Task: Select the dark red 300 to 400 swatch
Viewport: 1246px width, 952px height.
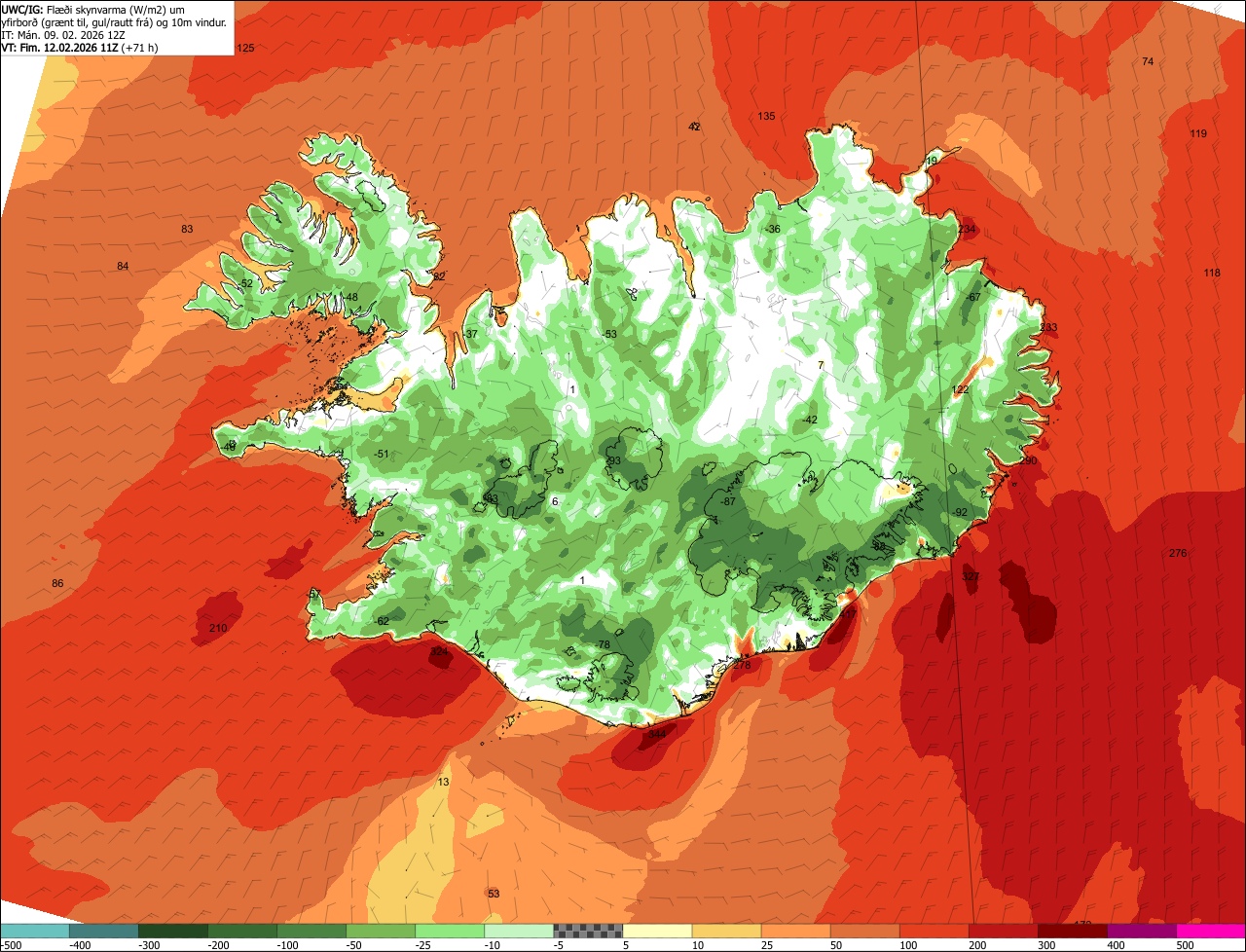Action: point(1073,931)
